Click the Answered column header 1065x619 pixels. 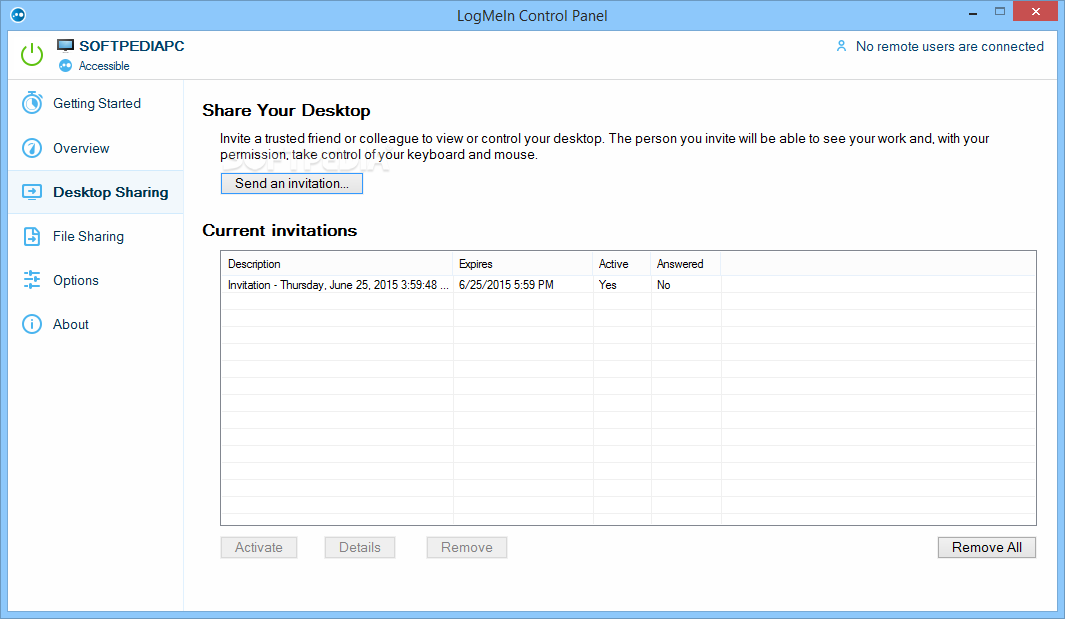(x=686, y=264)
